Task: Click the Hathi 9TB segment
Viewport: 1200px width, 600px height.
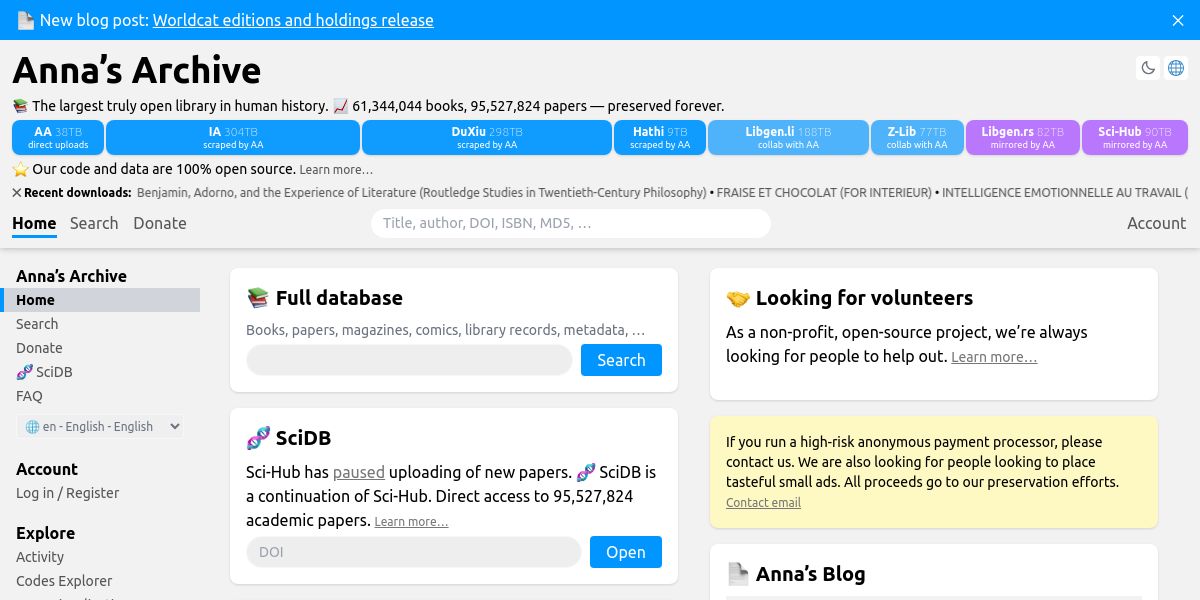Action: click(659, 138)
